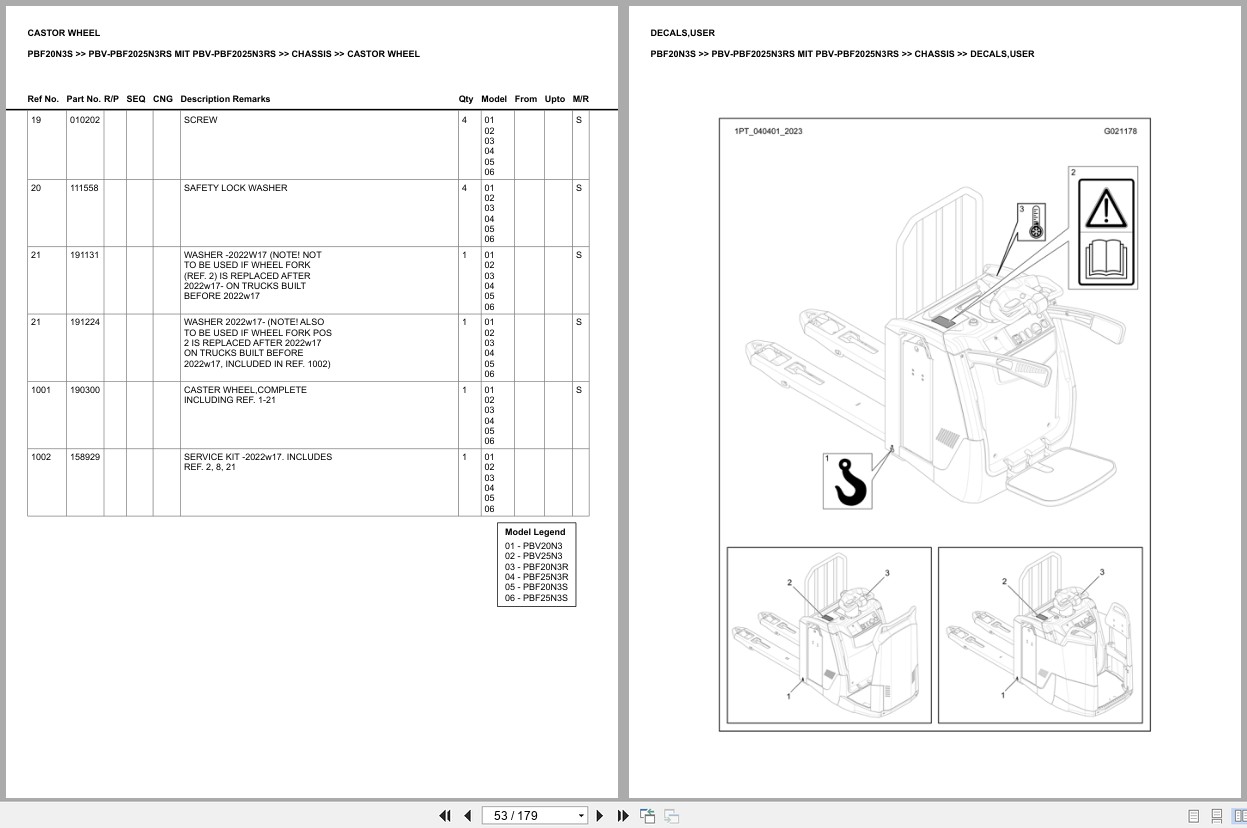The height and width of the screenshot is (828, 1247).
Task: Go to the next page
Action: (600, 816)
